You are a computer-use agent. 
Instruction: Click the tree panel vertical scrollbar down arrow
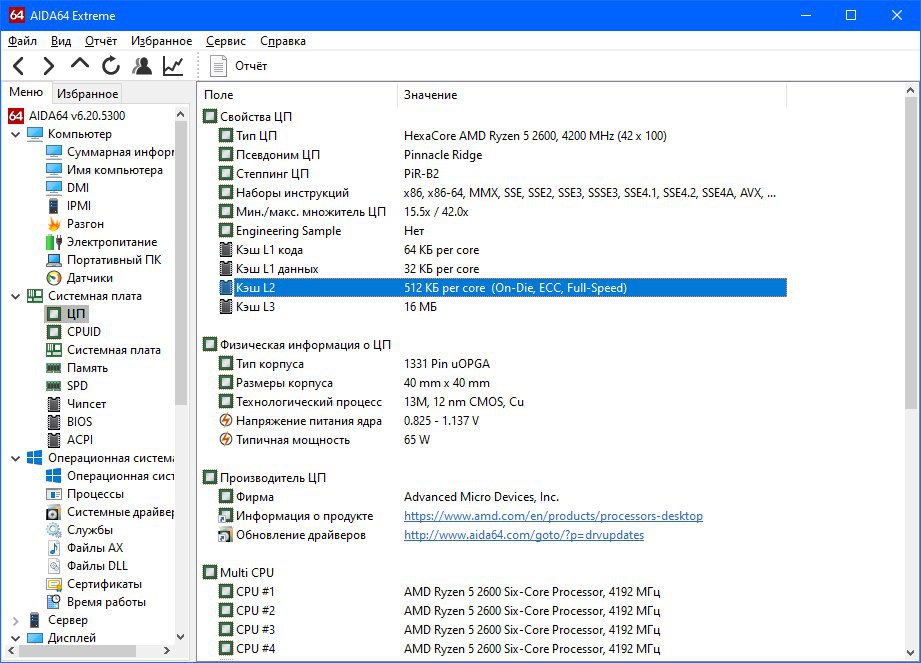(180, 637)
